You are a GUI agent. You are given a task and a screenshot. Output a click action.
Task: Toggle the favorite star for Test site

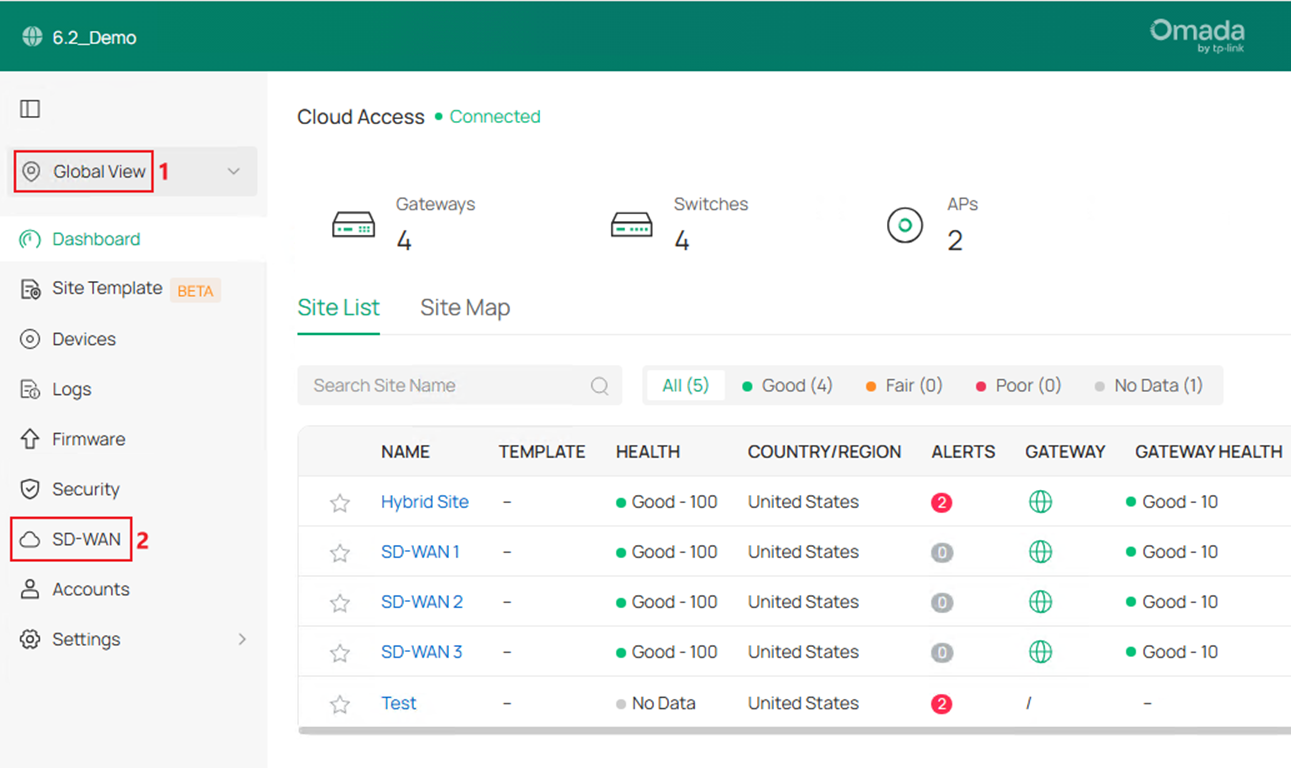point(339,703)
